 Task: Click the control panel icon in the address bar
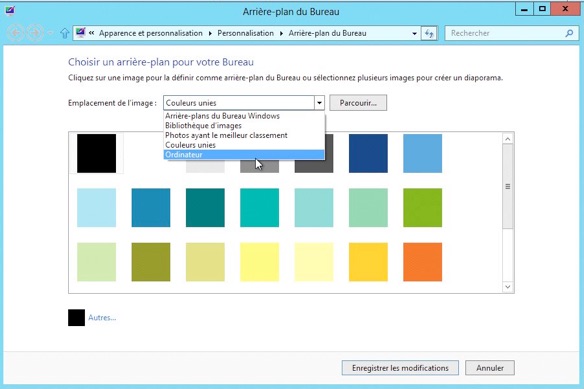(x=80, y=33)
